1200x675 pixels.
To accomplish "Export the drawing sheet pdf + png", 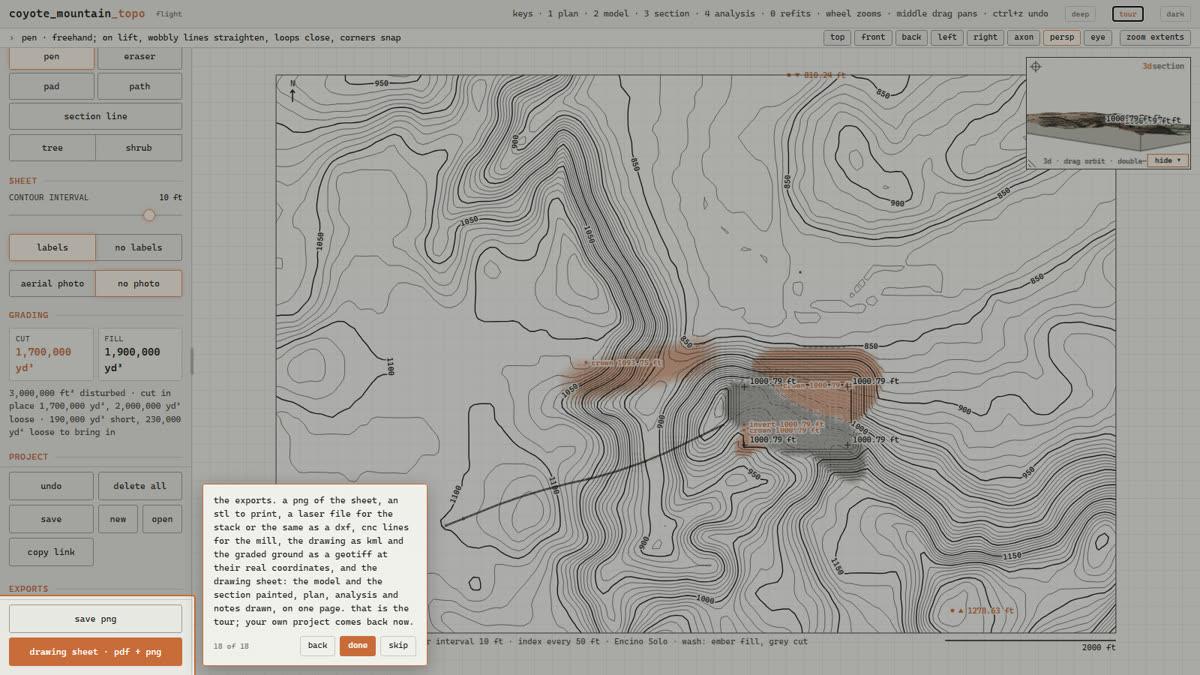I will [95, 652].
